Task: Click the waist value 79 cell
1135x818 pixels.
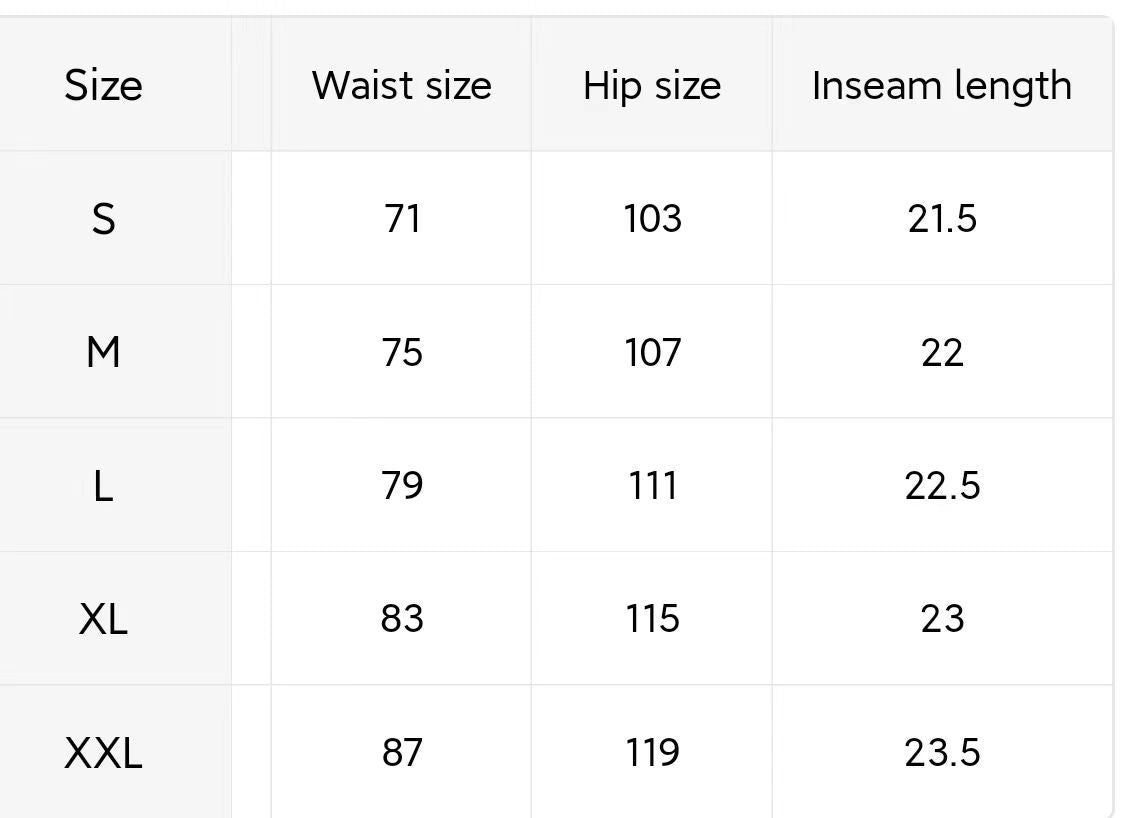Action: (x=402, y=486)
